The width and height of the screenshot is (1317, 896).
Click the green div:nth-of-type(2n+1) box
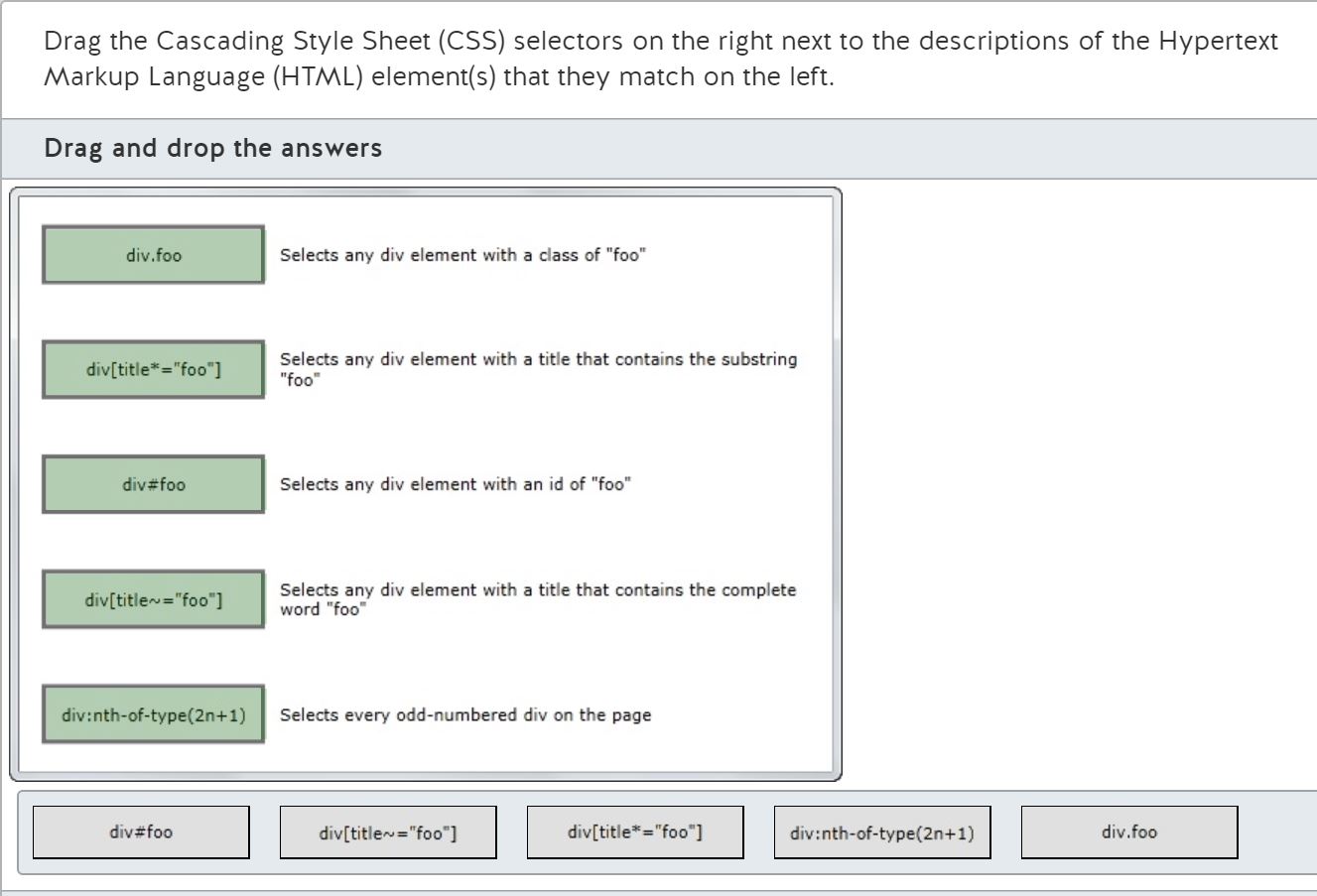point(154,714)
